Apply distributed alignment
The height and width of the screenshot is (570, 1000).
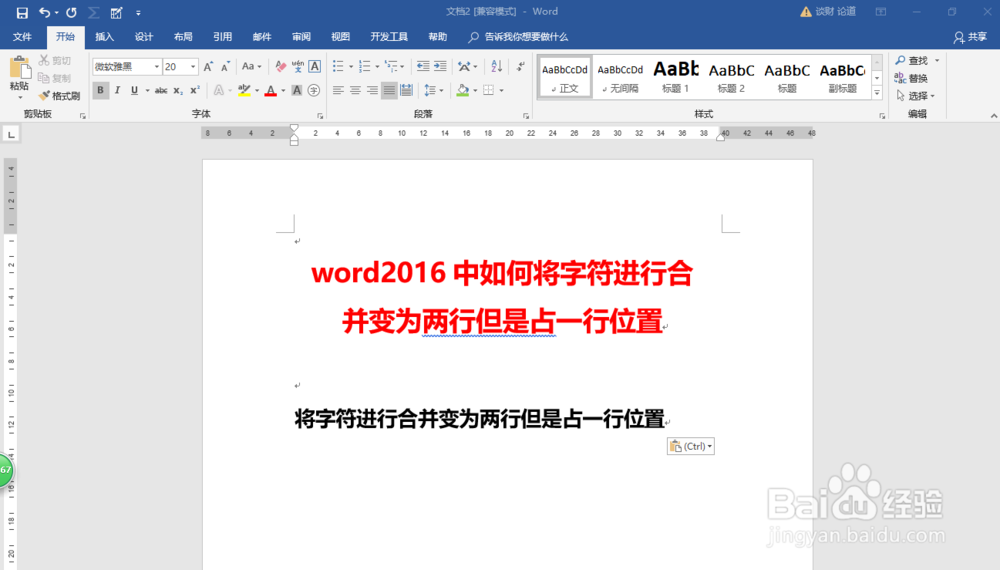click(x=406, y=91)
